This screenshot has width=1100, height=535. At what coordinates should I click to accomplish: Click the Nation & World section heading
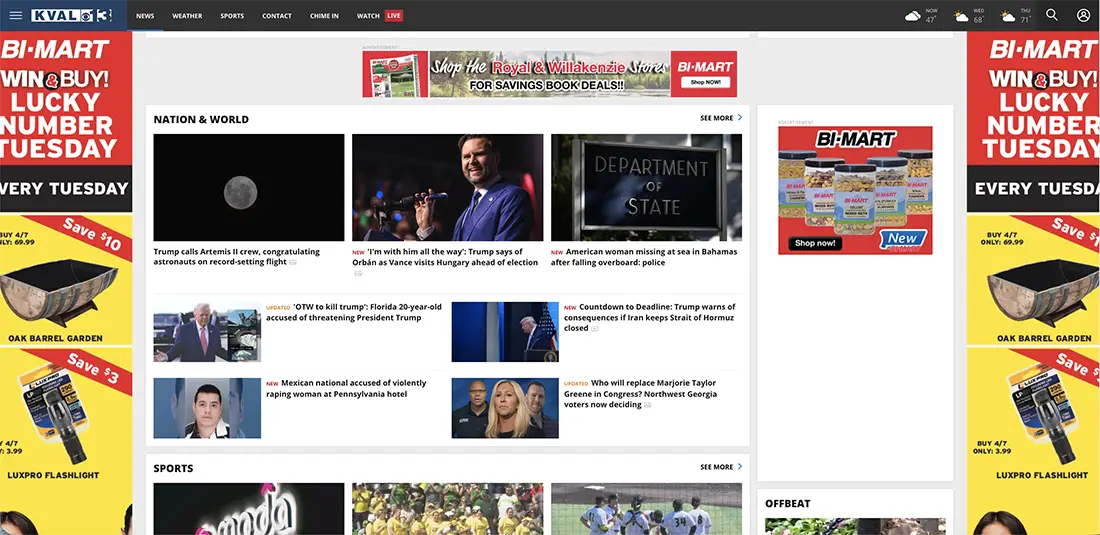tap(201, 119)
